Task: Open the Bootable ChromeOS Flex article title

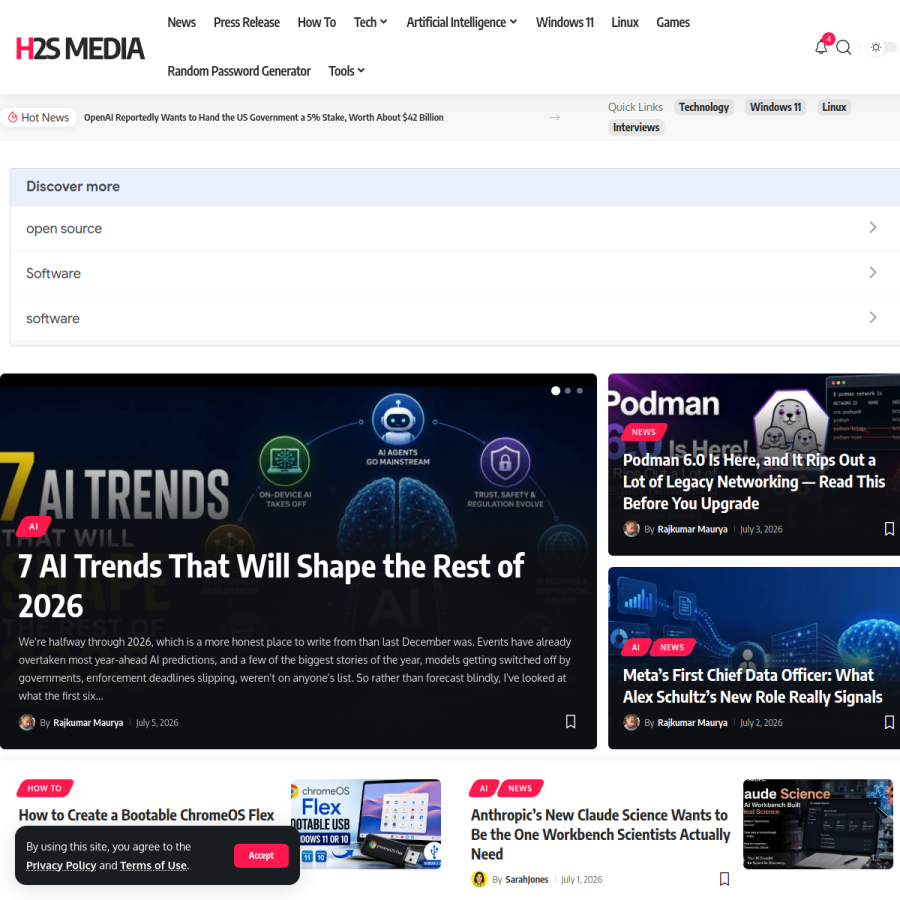Action: click(x=146, y=815)
